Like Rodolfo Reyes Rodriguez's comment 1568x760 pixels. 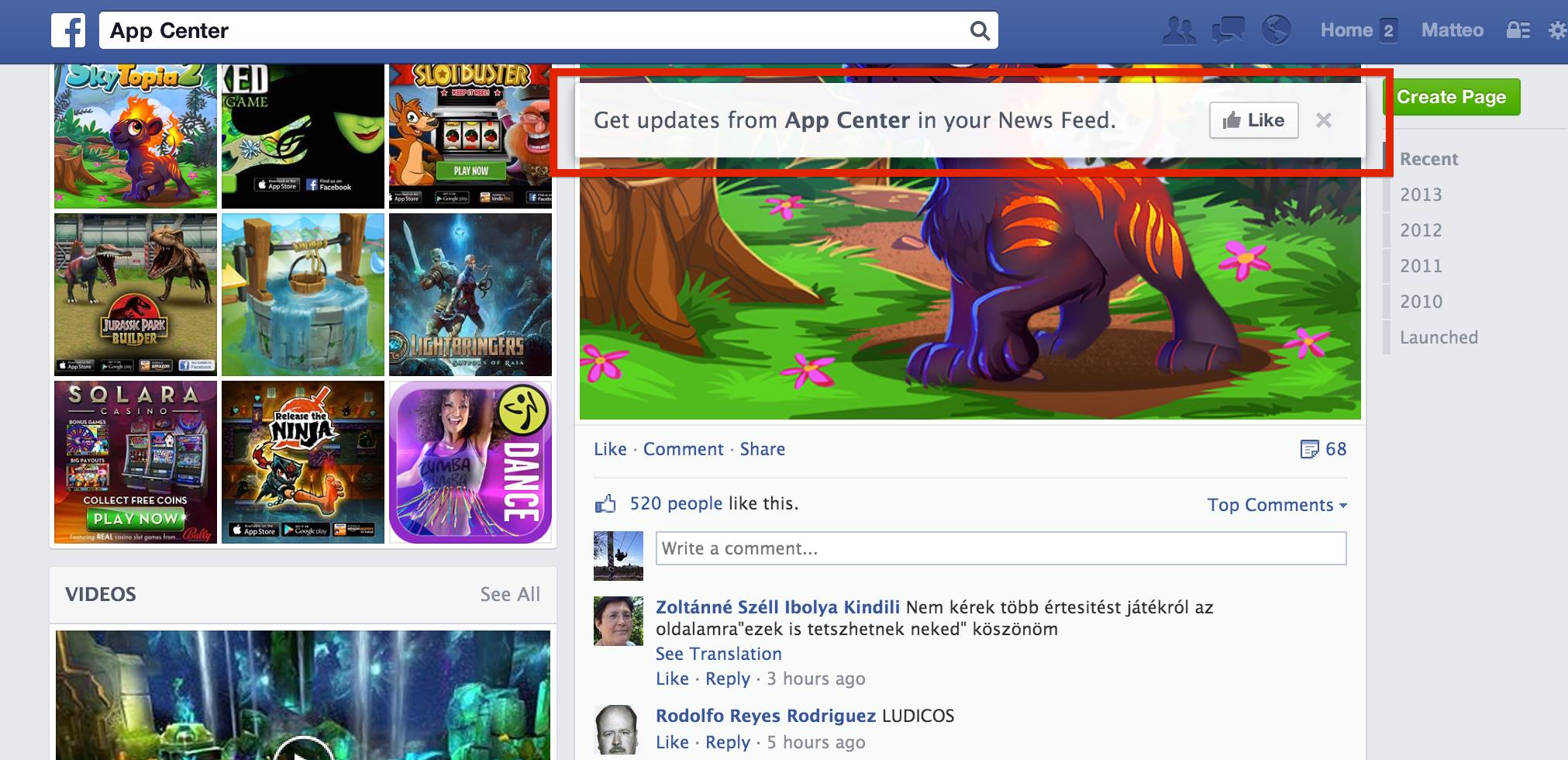672,742
